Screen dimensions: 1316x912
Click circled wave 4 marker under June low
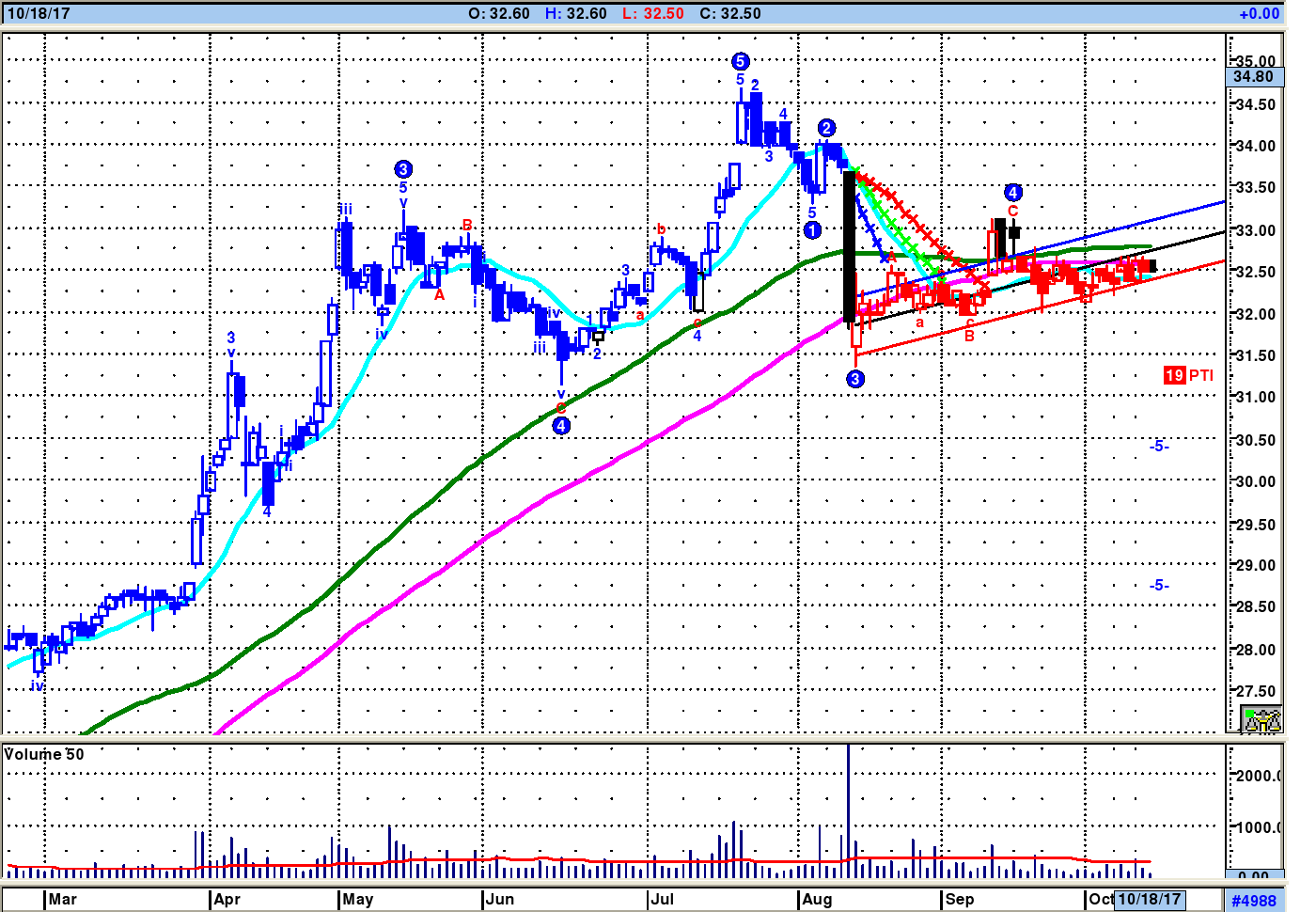(x=561, y=425)
